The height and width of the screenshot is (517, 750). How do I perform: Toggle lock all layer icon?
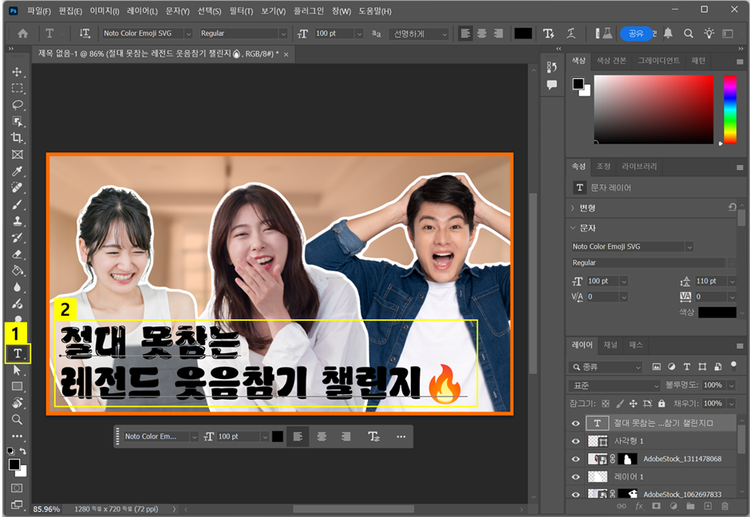tap(662, 404)
